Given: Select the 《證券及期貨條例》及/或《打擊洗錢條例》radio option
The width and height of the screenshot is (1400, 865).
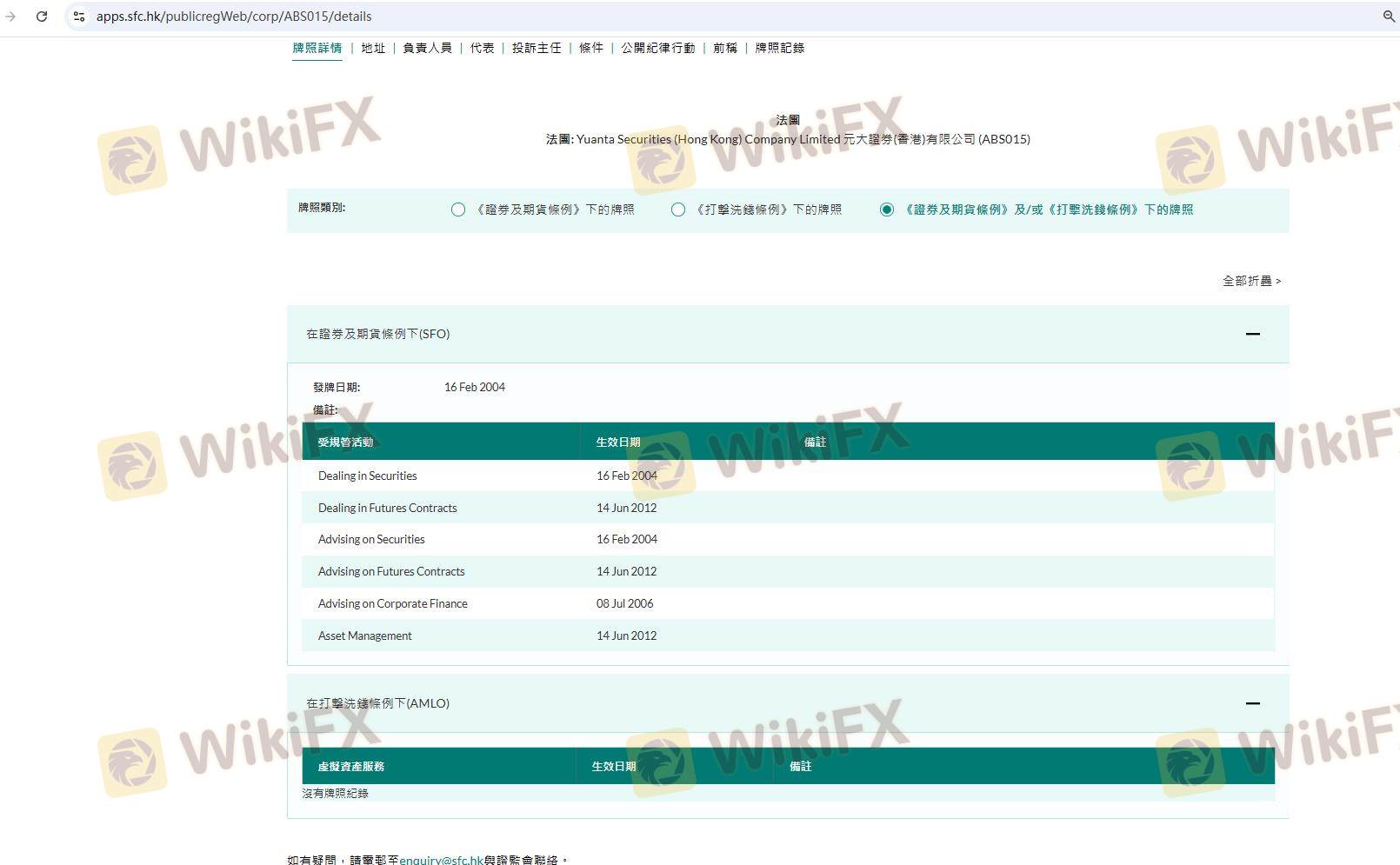Looking at the screenshot, I should [x=887, y=210].
